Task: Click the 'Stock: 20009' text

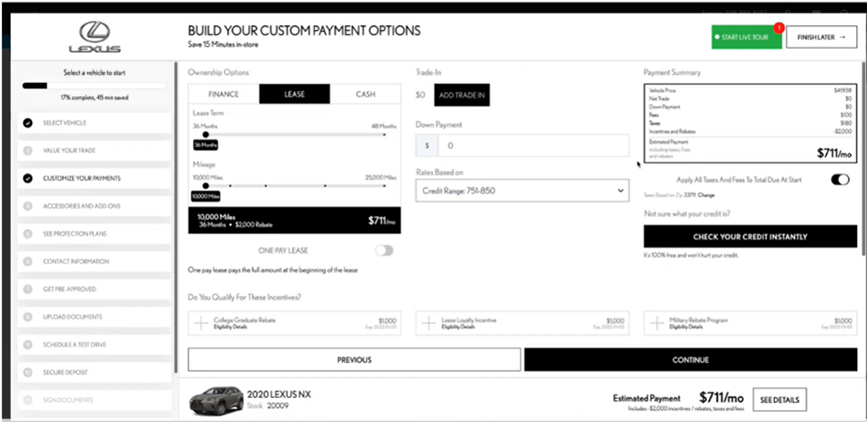Action: (268, 406)
